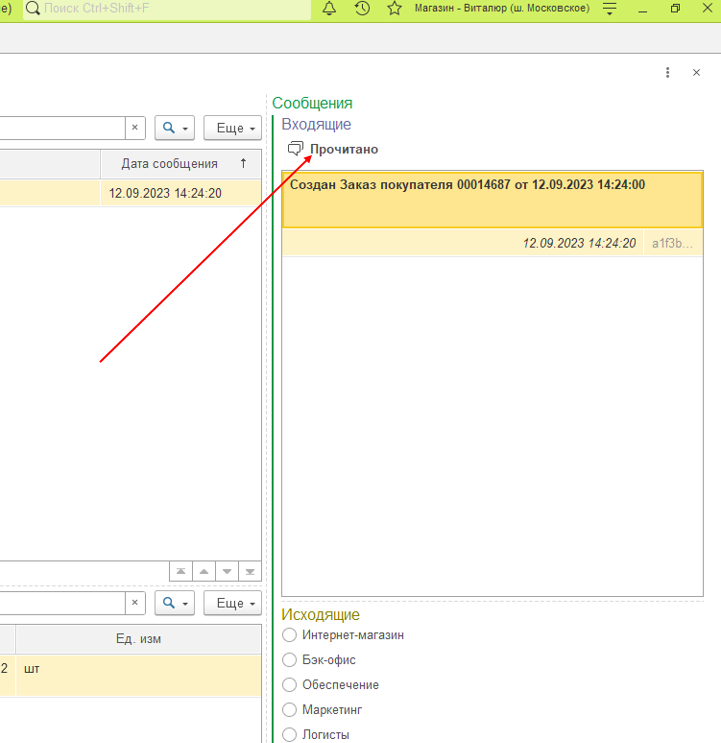Open the notifications bell in title bar
This screenshot has height=743, width=721.
pos(329,9)
